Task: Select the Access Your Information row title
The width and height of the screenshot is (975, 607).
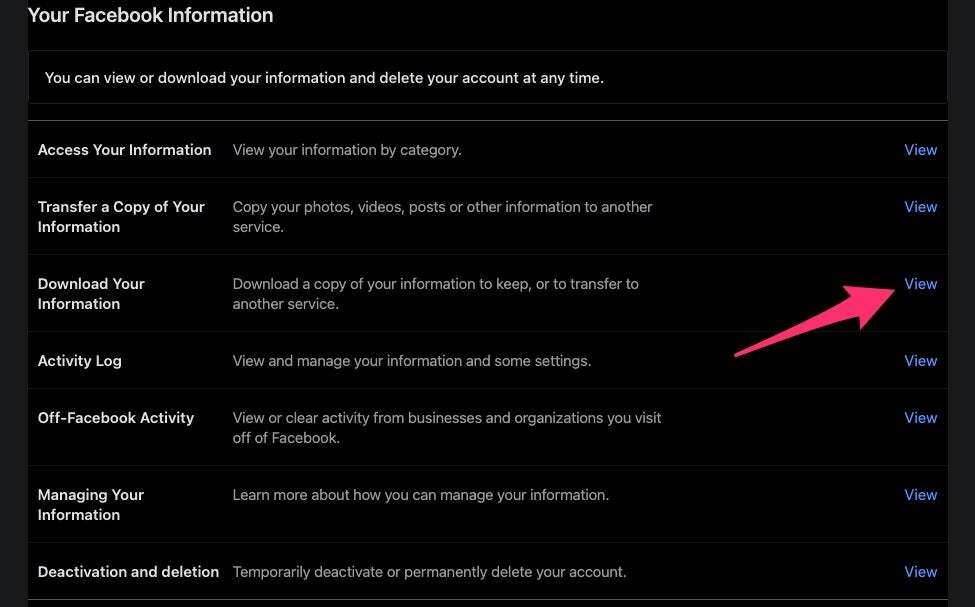Action: [x=124, y=150]
